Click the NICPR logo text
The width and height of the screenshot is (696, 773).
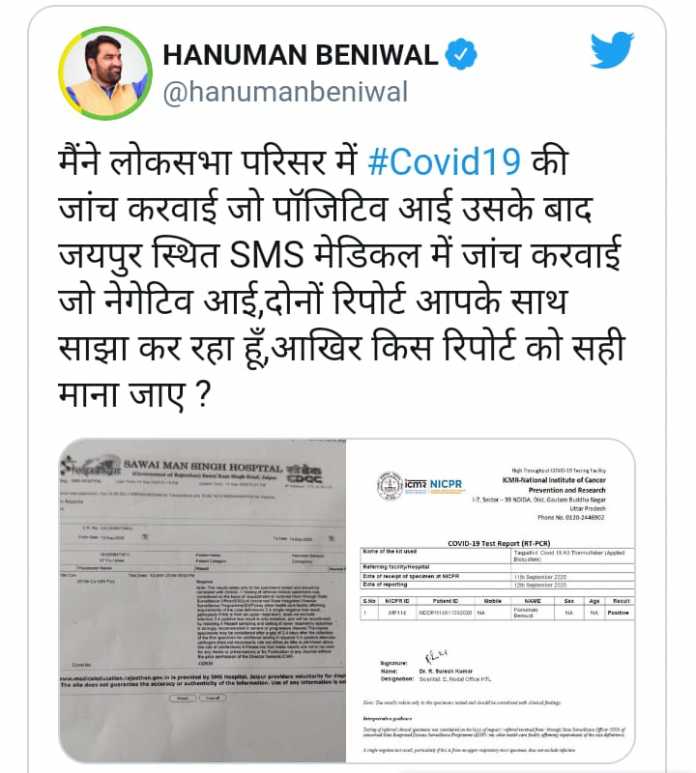point(446,485)
